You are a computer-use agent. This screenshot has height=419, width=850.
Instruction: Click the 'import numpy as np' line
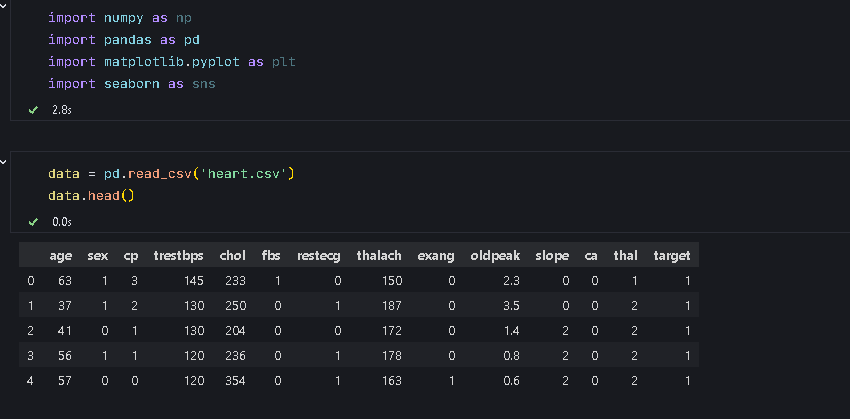pos(120,18)
